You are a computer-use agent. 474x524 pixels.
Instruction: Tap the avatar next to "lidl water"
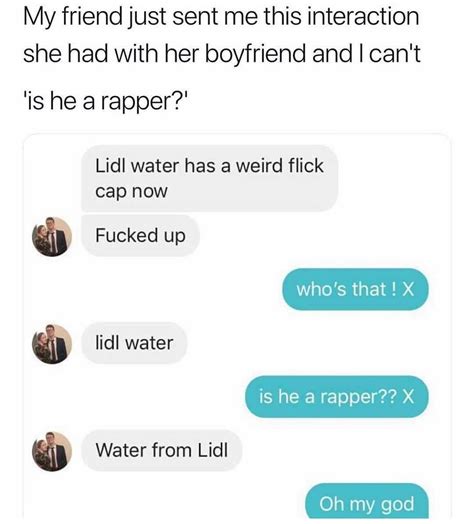tap(52, 344)
